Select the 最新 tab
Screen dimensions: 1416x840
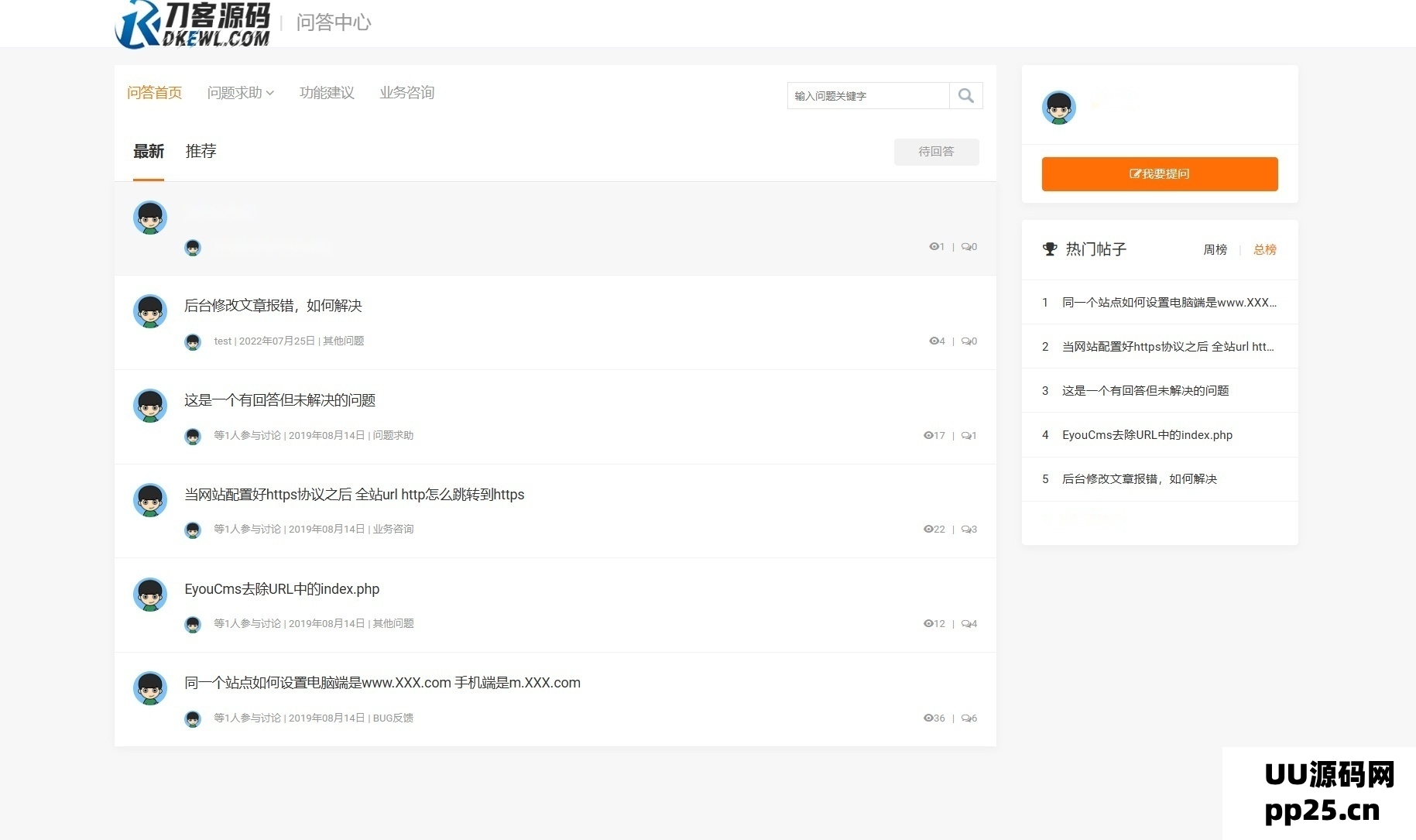(x=149, y=152)
